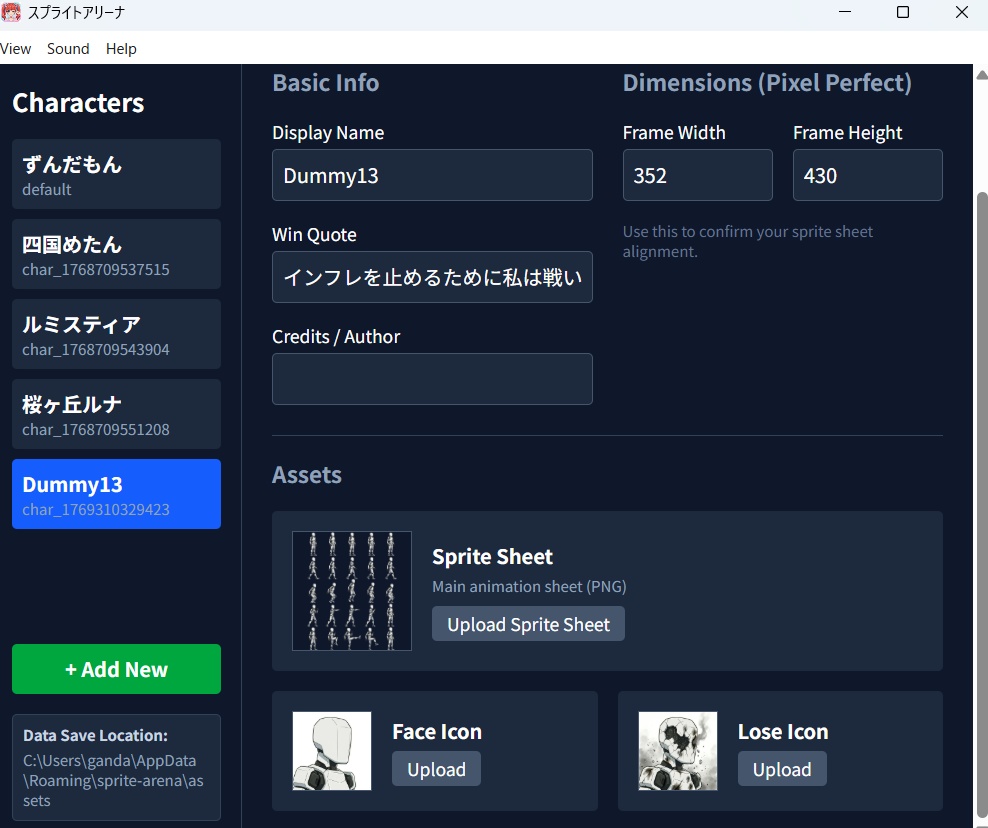988x828 pixels.
Task: Open the sprite sheet preview thumbnail
Action: pyautogui.click(x=352, y=590)
